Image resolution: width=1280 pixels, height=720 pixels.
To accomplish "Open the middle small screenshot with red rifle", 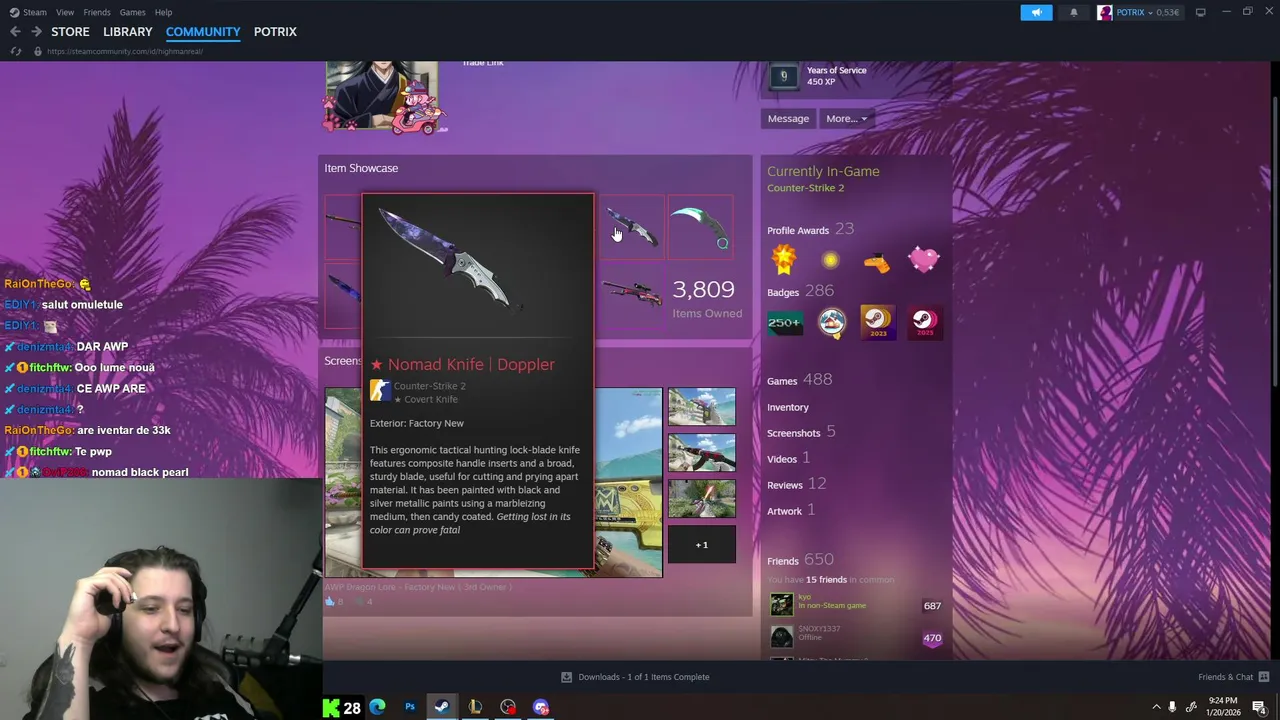I will [701, 453].
